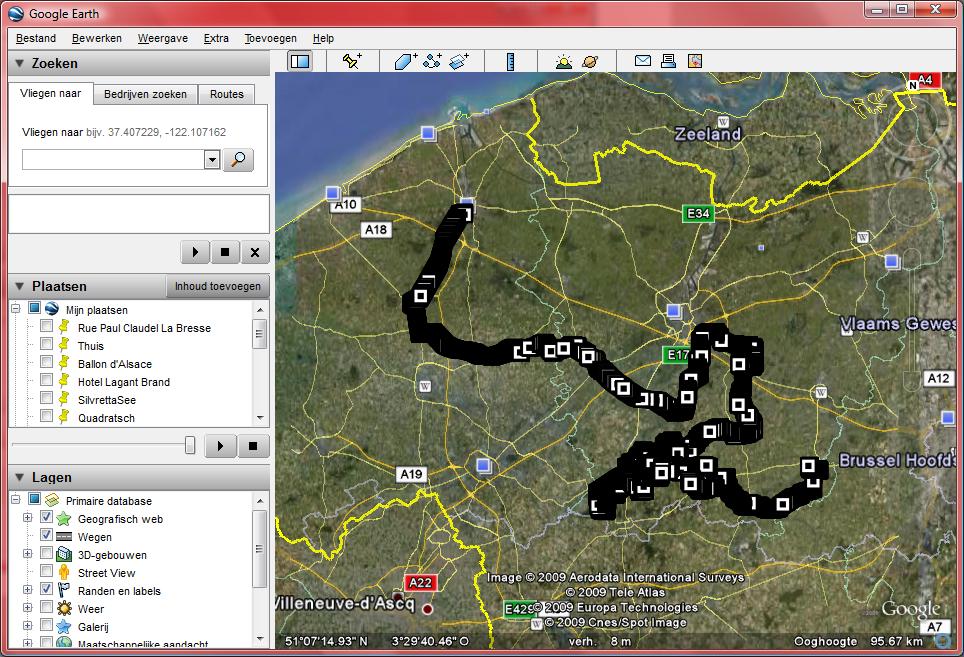Click the Galerij star icon
The image size is (964, 657).
click(x=64, y=626)
